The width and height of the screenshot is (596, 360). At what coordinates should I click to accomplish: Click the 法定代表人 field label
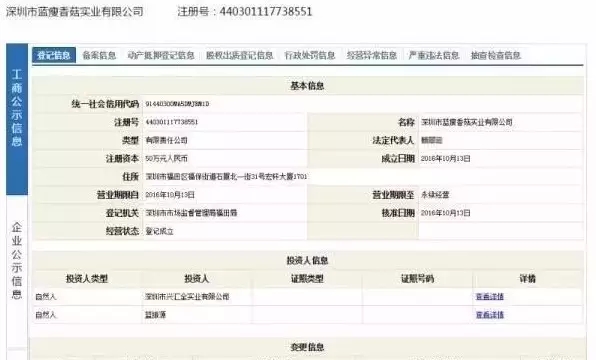[x=393, y=140]
